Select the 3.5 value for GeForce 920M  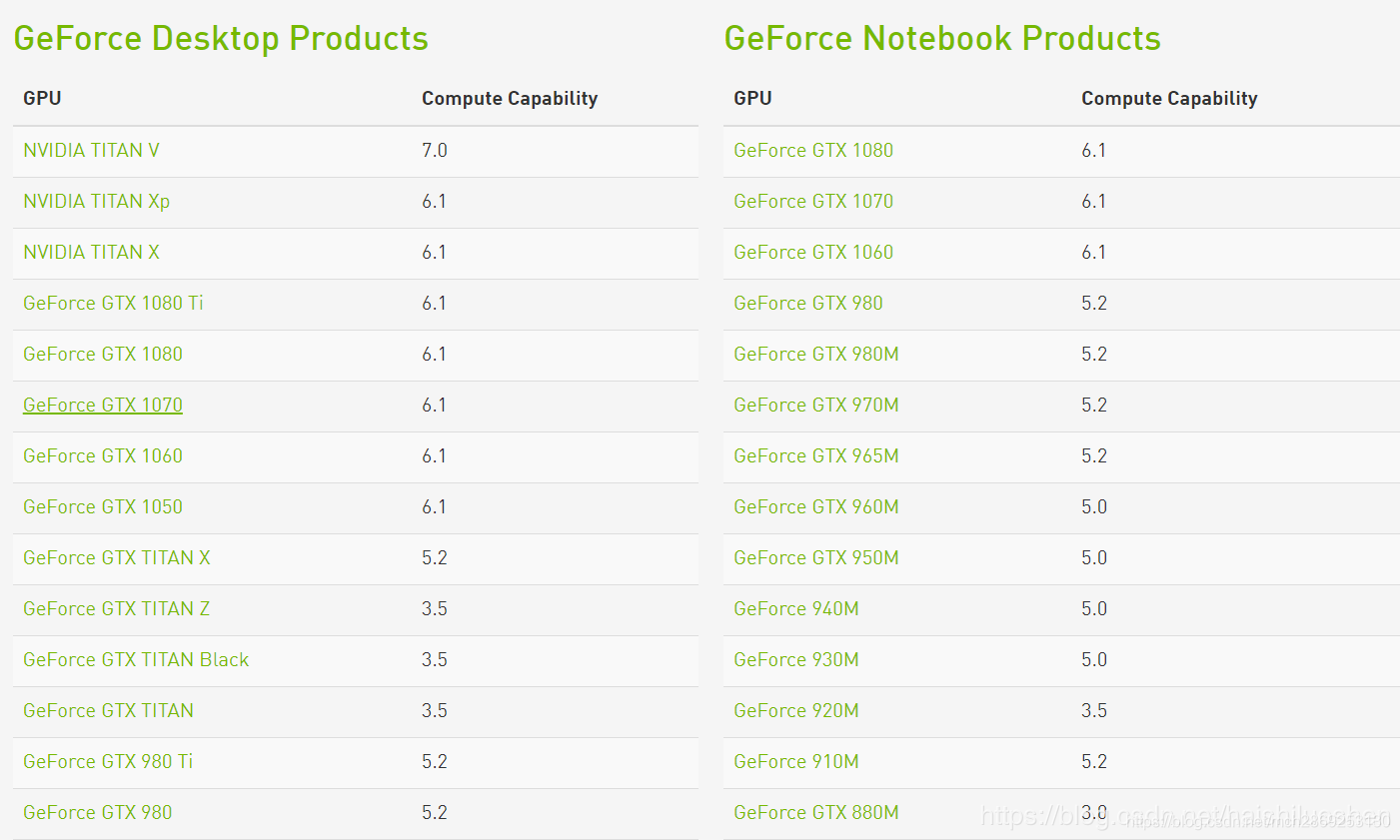click(x=1094, y=711)
